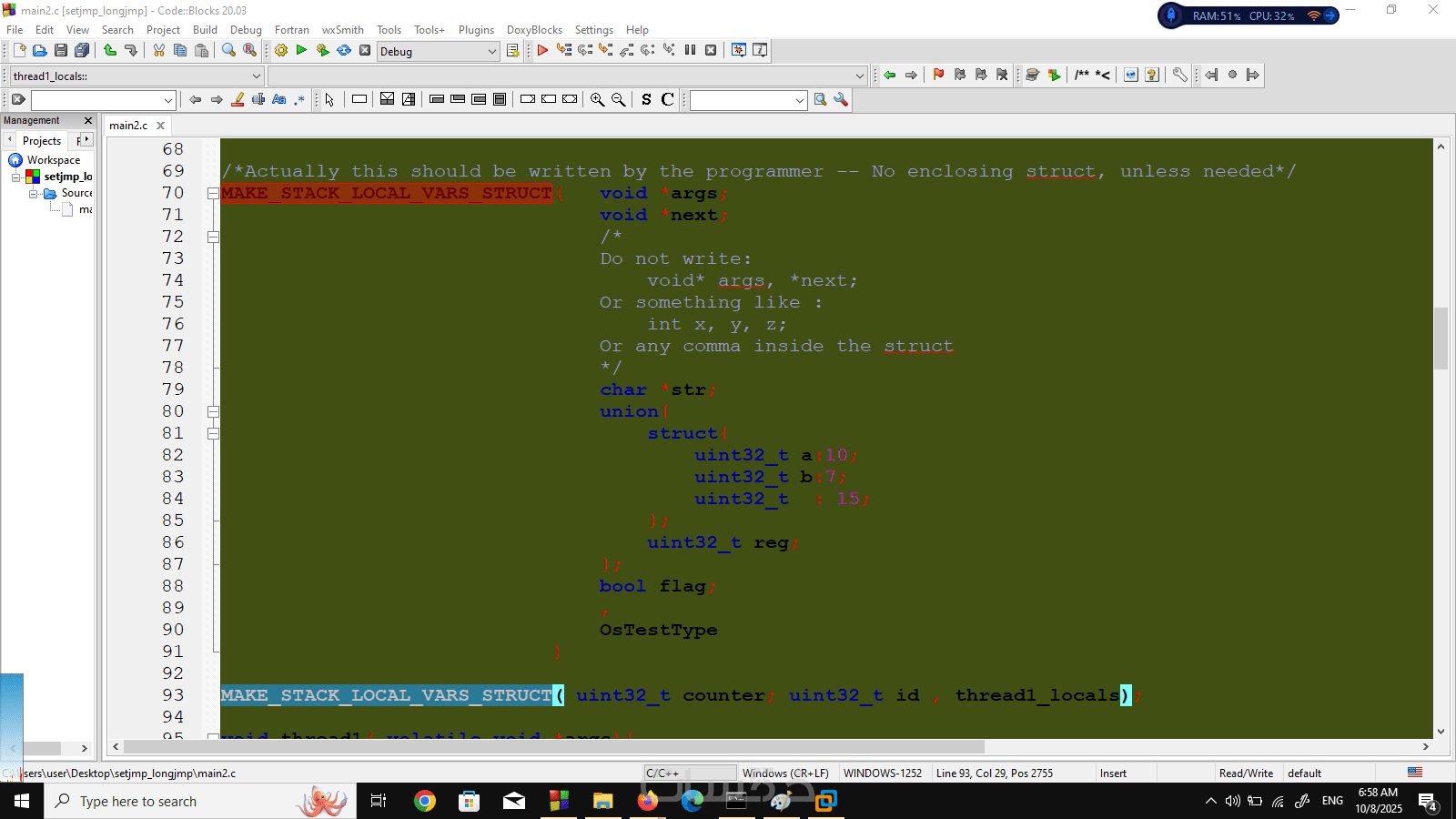This screenshot has height=819, width=1456.
Task: Open the thread1_locals:: scope dropdown
Action: [137, 76]
